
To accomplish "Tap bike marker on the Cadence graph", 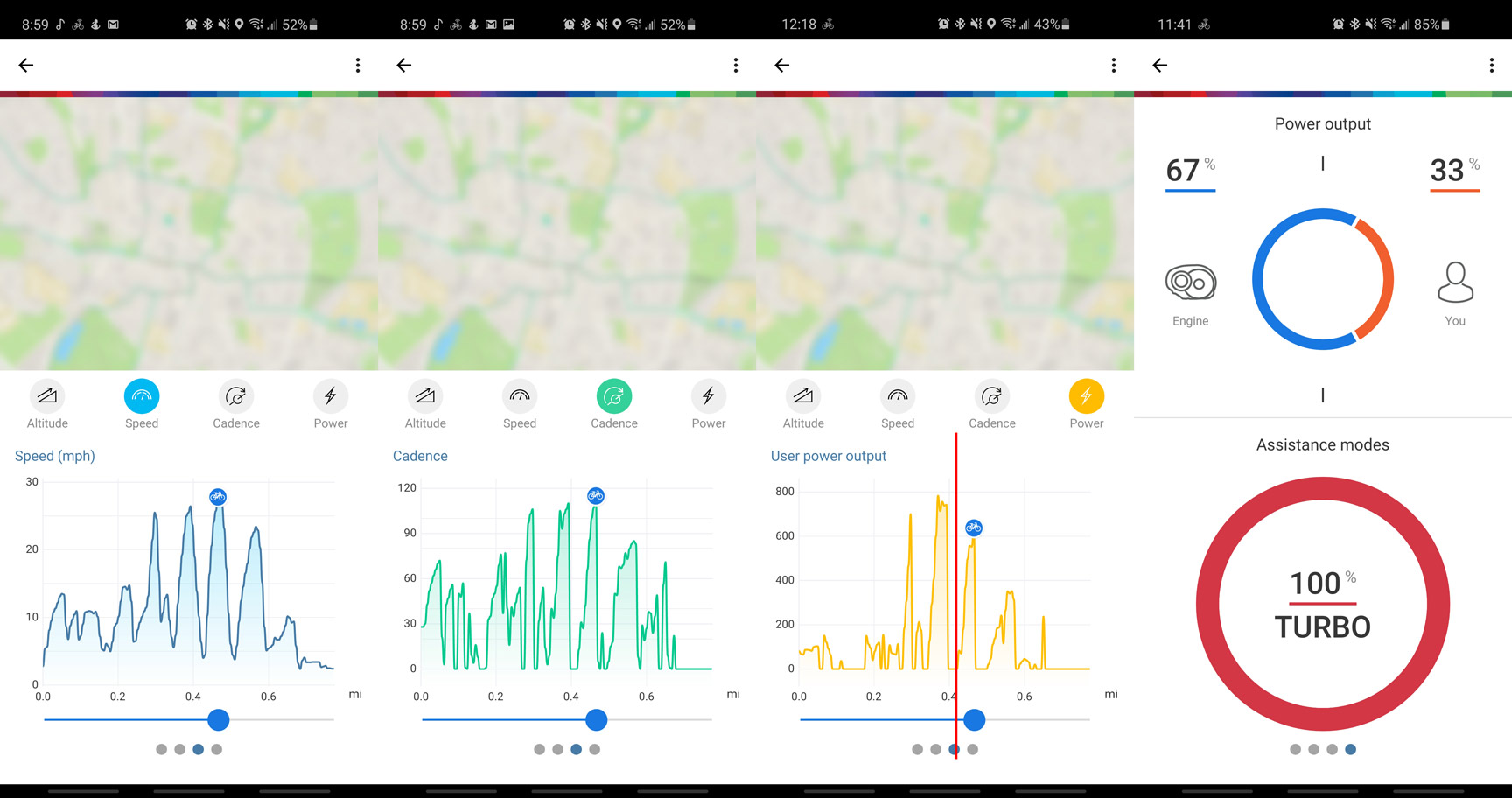I will click(x=596, y=495).
